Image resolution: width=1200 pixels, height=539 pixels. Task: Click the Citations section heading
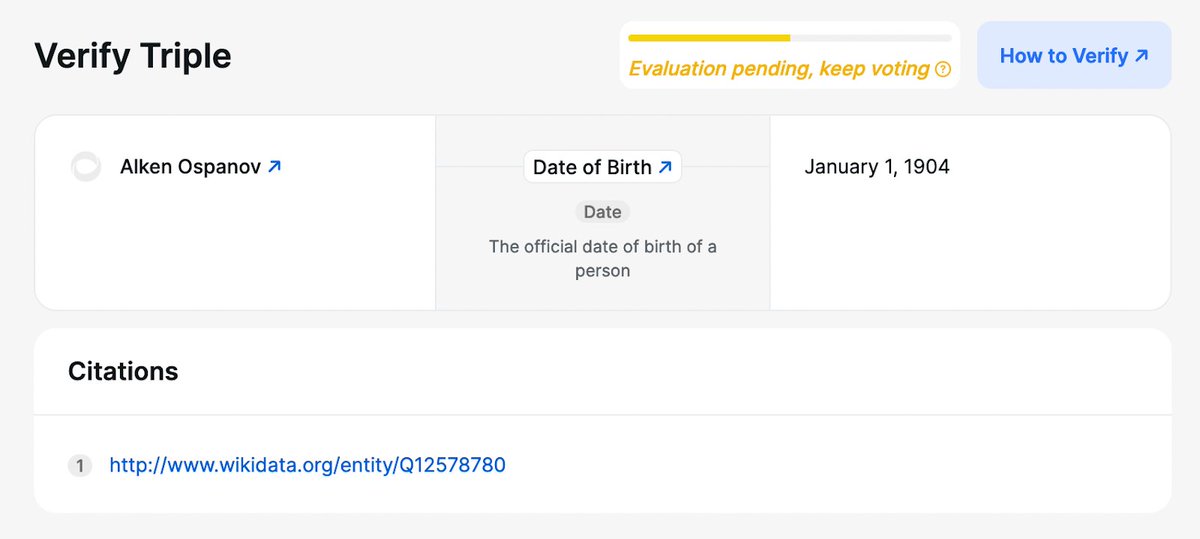[123, 372]
